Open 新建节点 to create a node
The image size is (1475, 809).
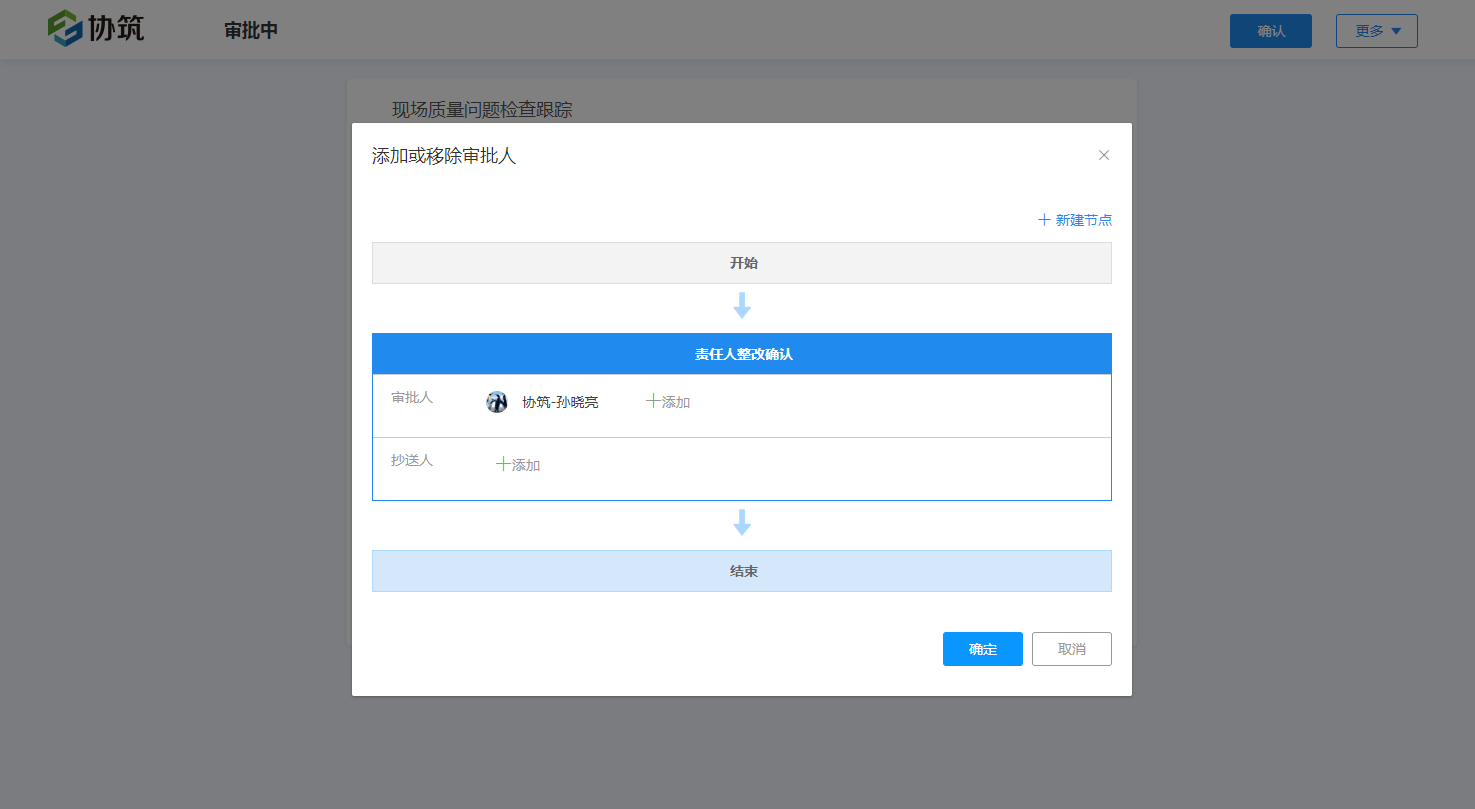(x=1081, y=219)
